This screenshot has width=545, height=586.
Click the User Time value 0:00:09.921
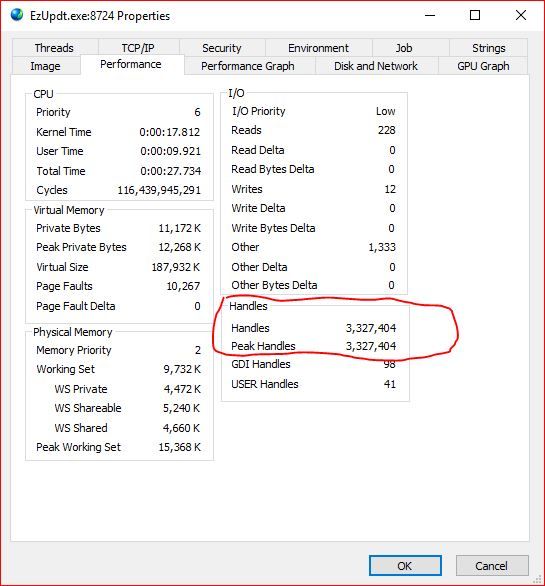coord(170,151)
